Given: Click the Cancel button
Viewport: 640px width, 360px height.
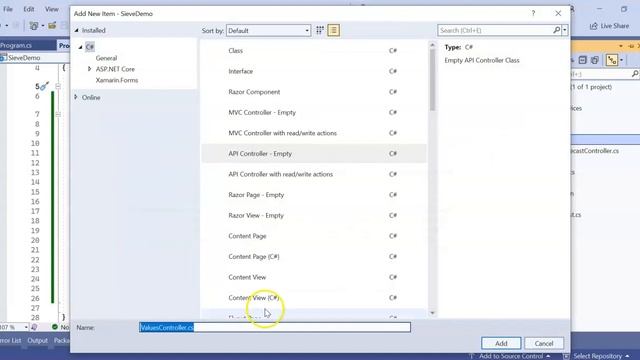Looking at the screenshot, I should pyautogui.click(x=544, y=343).
